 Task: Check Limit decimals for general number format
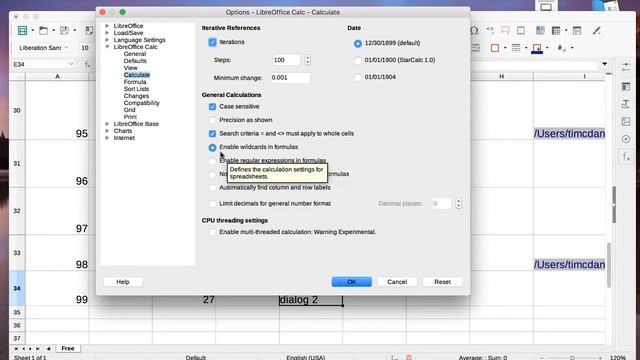(x=212, y=203)
